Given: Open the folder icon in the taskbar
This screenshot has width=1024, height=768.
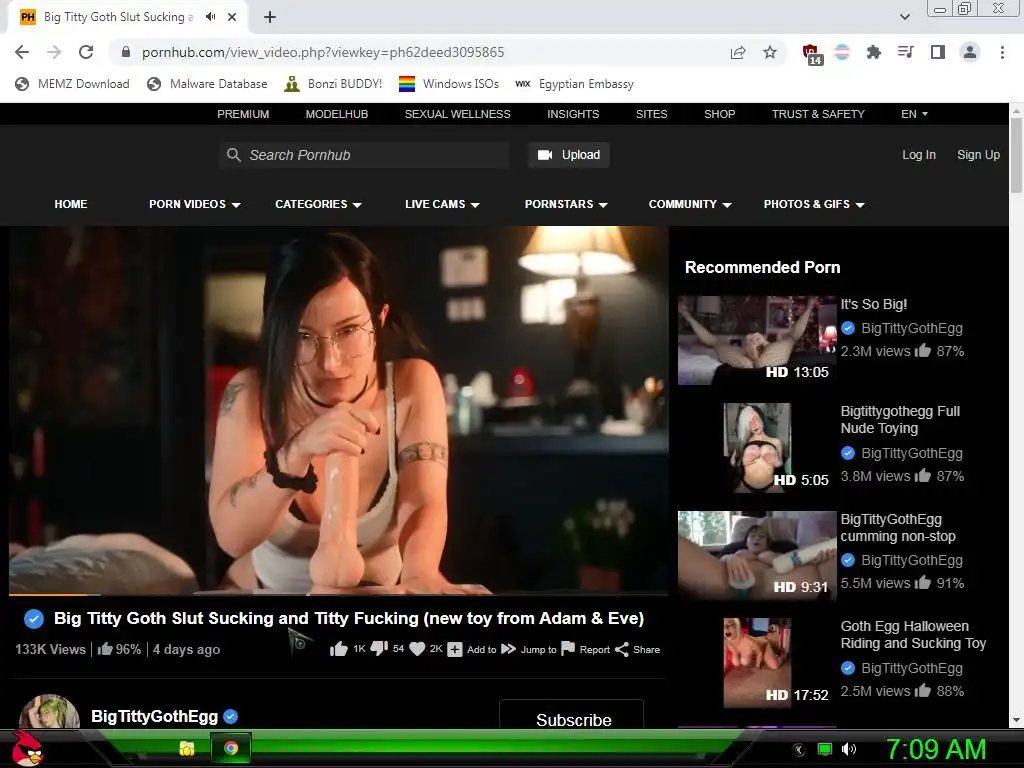Looking at the screenshot, I should click(187, 748).
